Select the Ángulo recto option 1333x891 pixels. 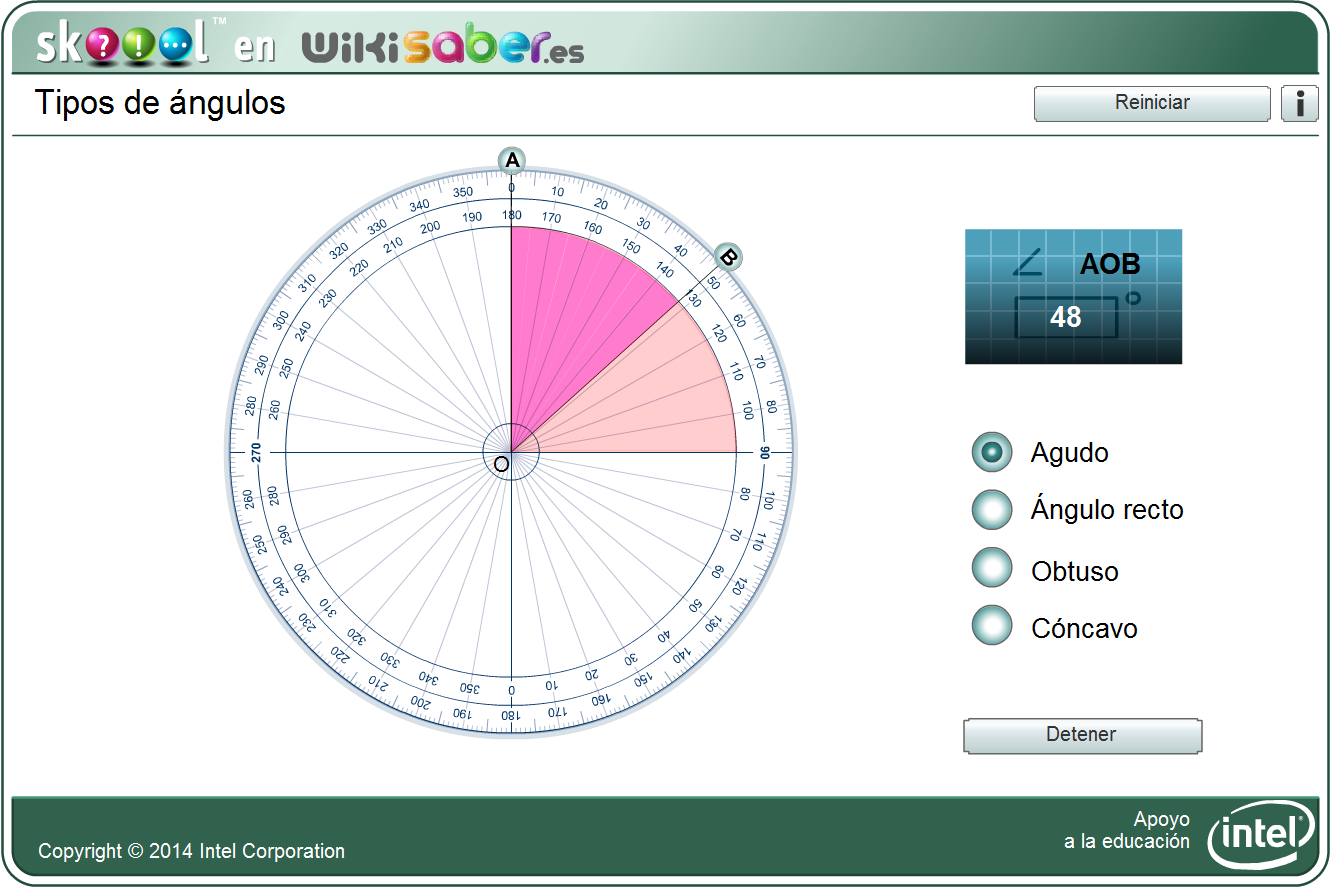point(991,510)
